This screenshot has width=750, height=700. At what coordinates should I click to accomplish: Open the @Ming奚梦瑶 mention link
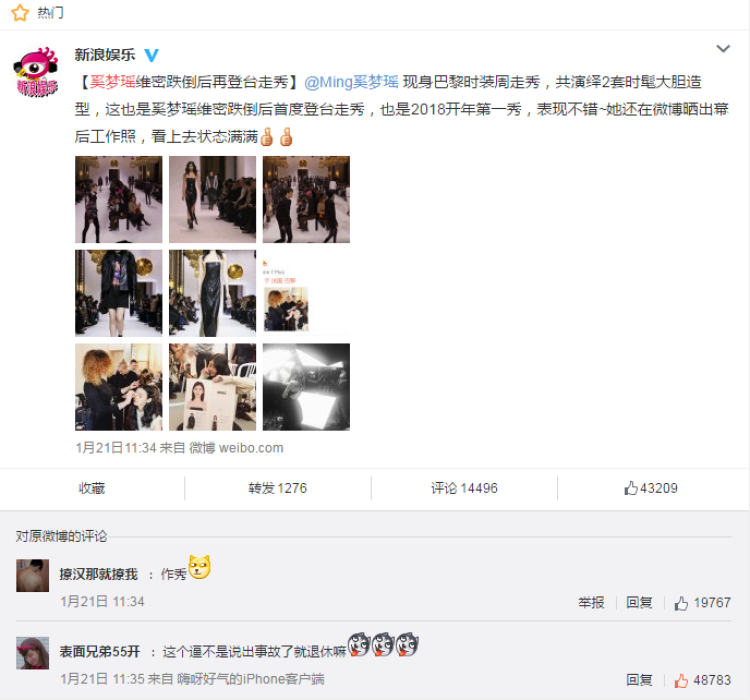click(351, 82)
